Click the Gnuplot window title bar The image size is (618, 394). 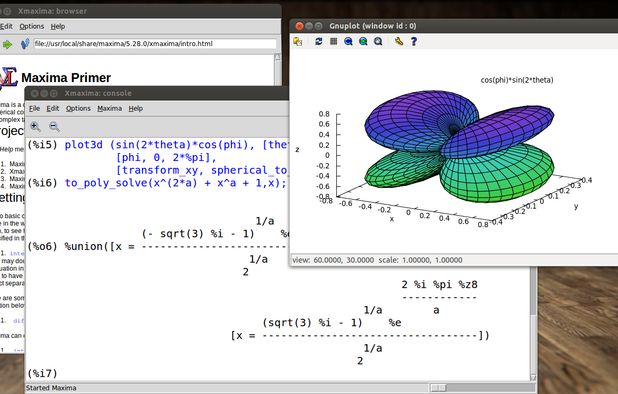tap(454, 26)
